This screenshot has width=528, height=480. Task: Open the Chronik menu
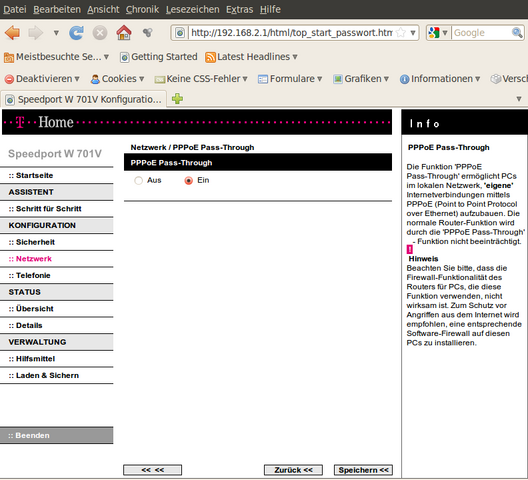142,9
